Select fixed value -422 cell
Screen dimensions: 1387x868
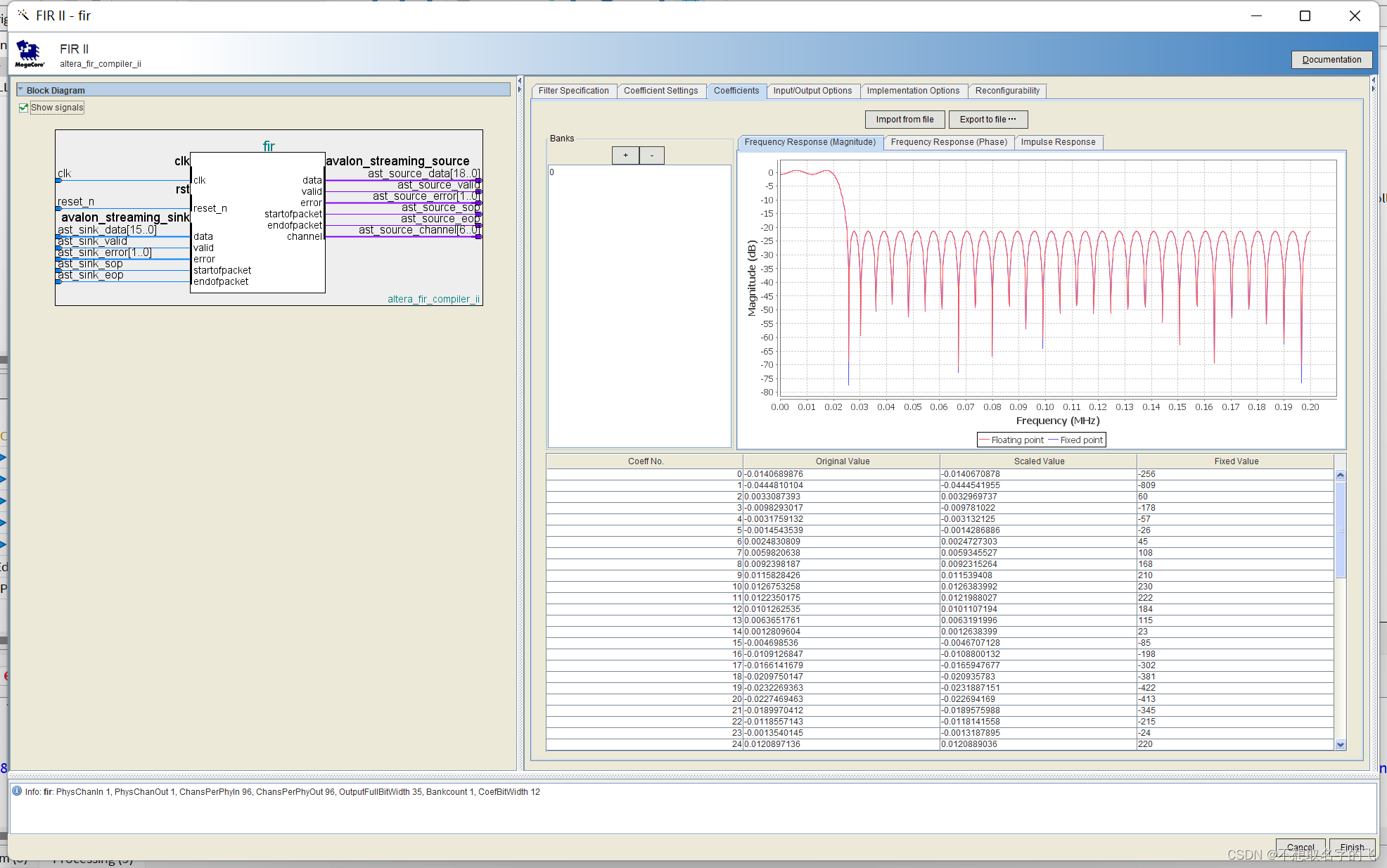pos(1236,688)
